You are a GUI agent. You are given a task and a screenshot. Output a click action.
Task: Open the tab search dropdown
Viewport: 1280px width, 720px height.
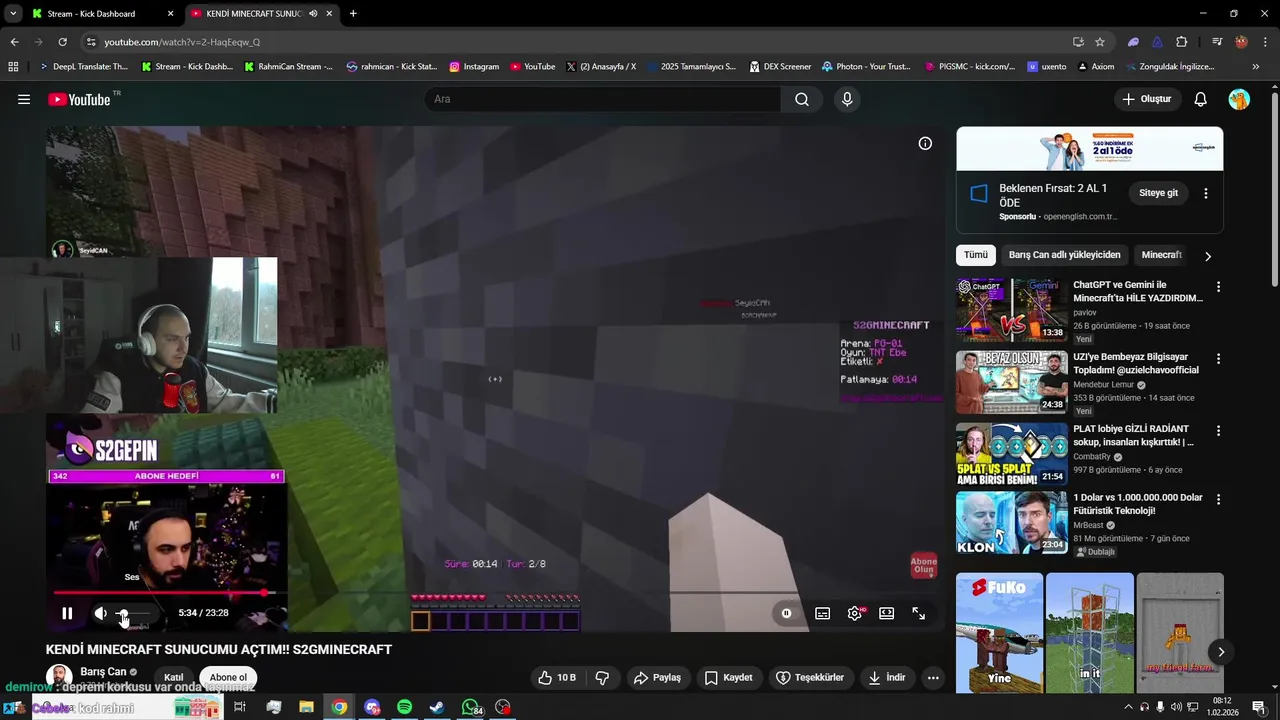(x=12, y=14)
